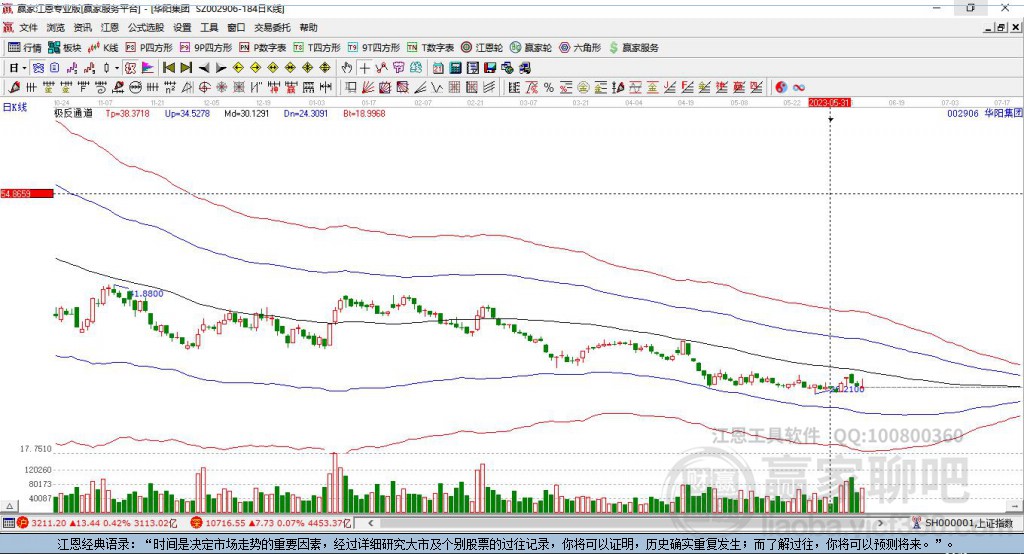
Task: Select the crosshair cursor tool
Action: (365, 67)
